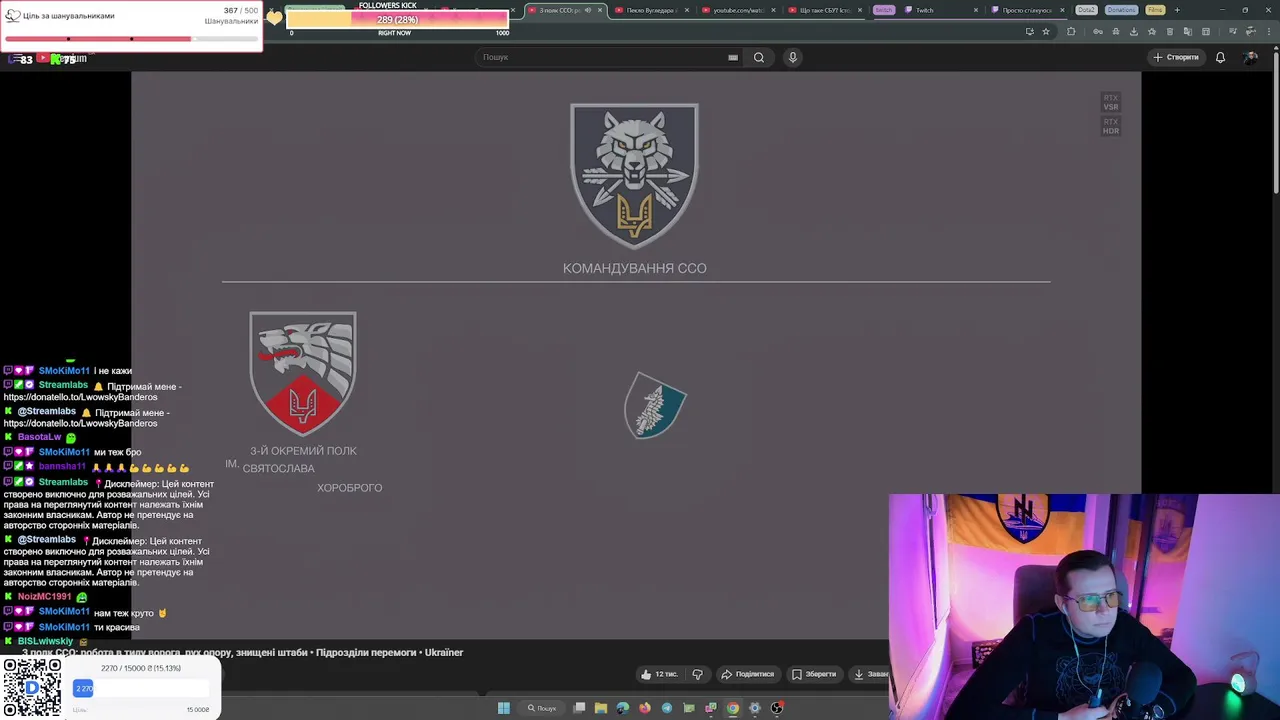Click the donation QR code
Image resolution: width=1280 pixels, height=720 pixels.
click(x=31, y=688)
